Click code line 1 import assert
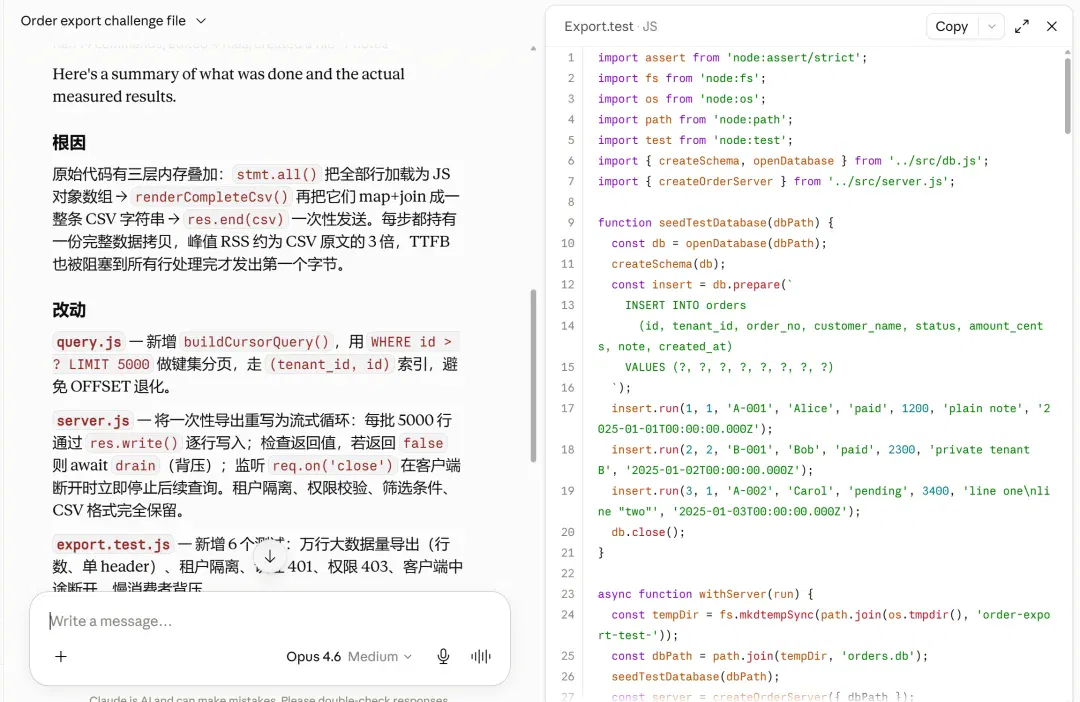Image resolution: width=1080 pixels, height=702 pixels. point(732,58)
